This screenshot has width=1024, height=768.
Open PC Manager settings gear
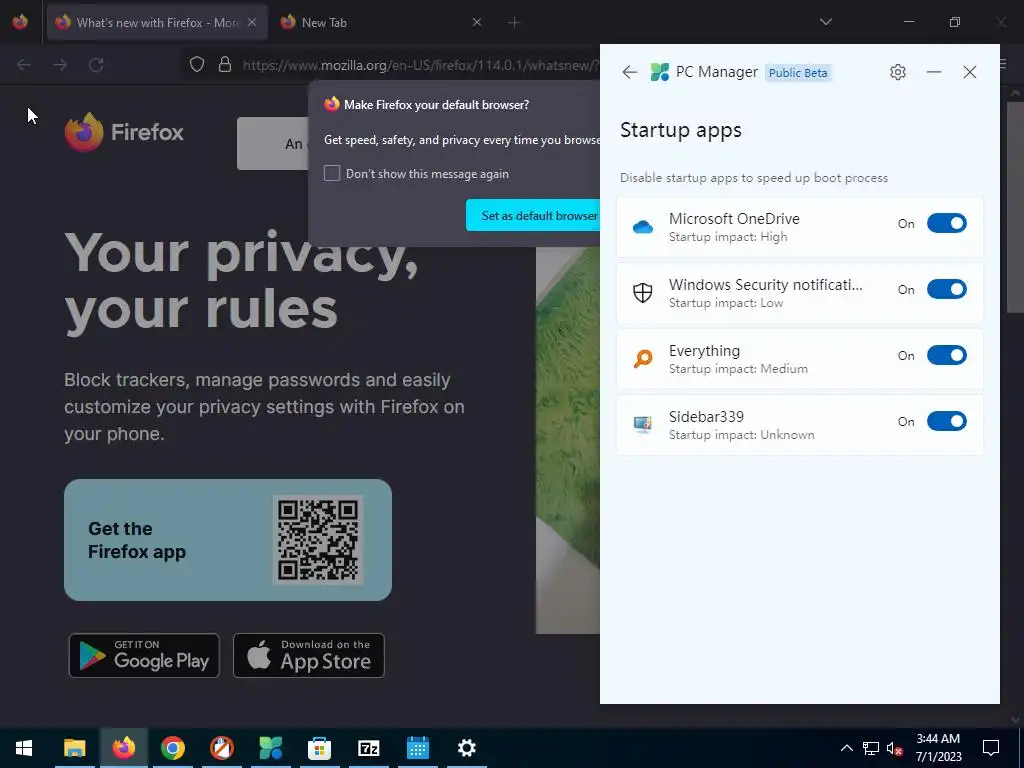click(x=898, y=72)
